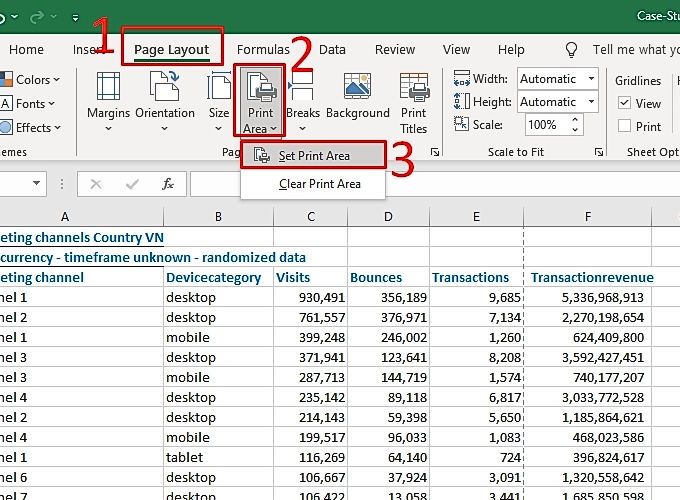Select column D header
The image size is (680, 500).
coord(388,216)
